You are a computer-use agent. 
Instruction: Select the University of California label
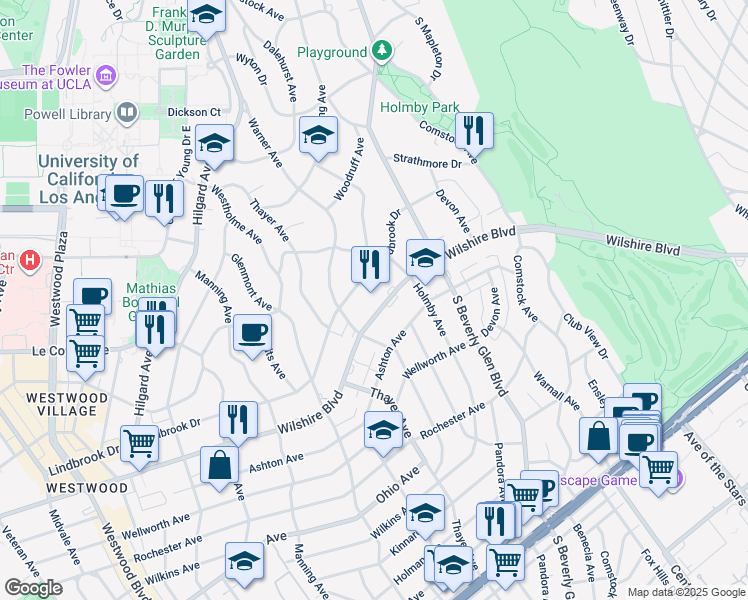(x=88, y=179)
